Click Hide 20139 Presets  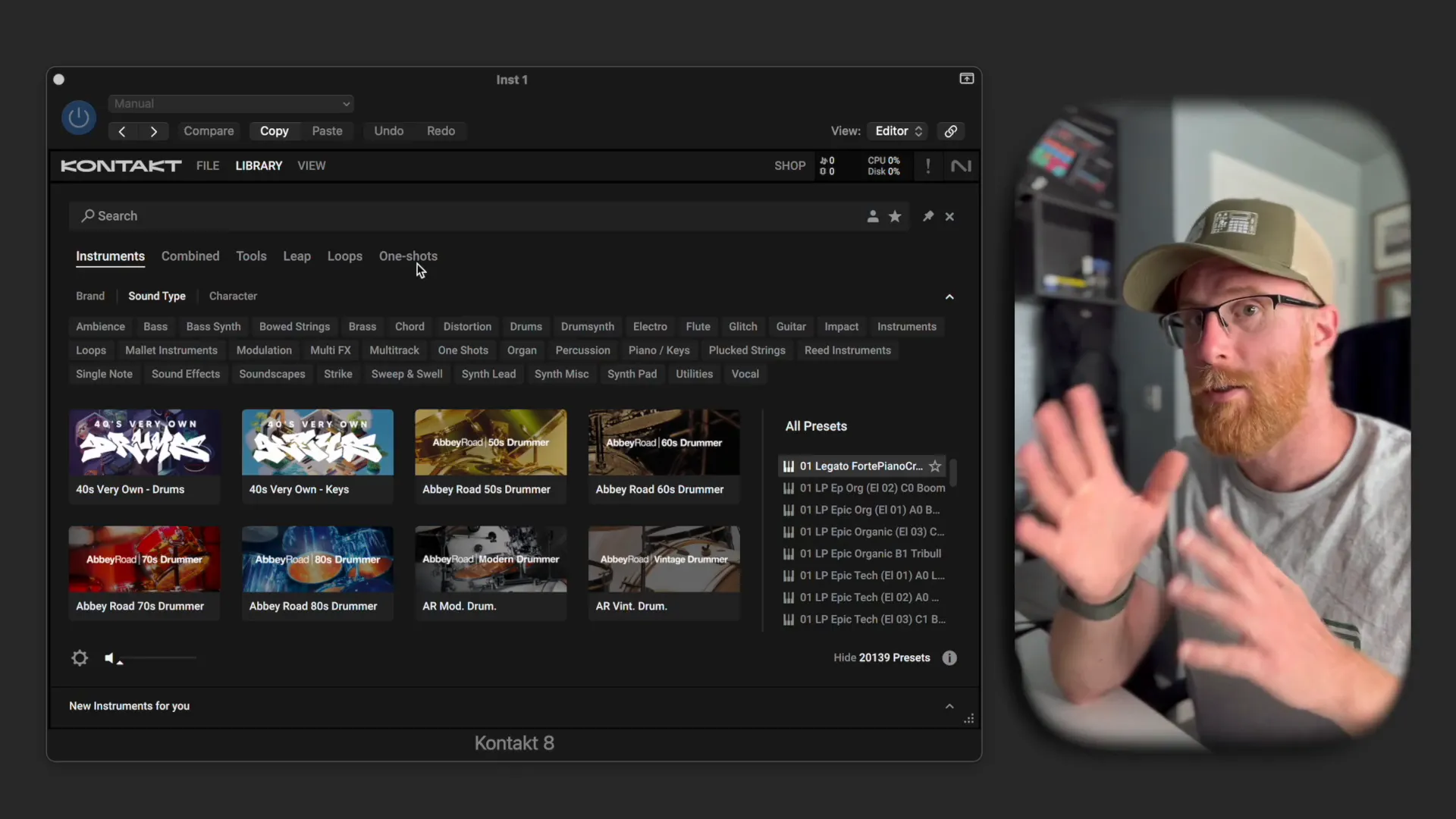[881, 658]
